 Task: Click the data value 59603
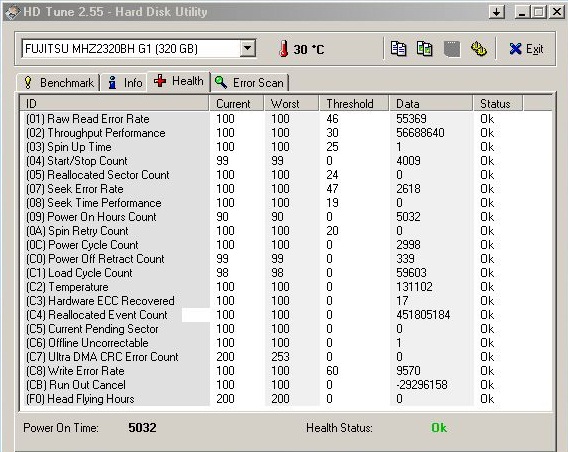click(412, 273)
